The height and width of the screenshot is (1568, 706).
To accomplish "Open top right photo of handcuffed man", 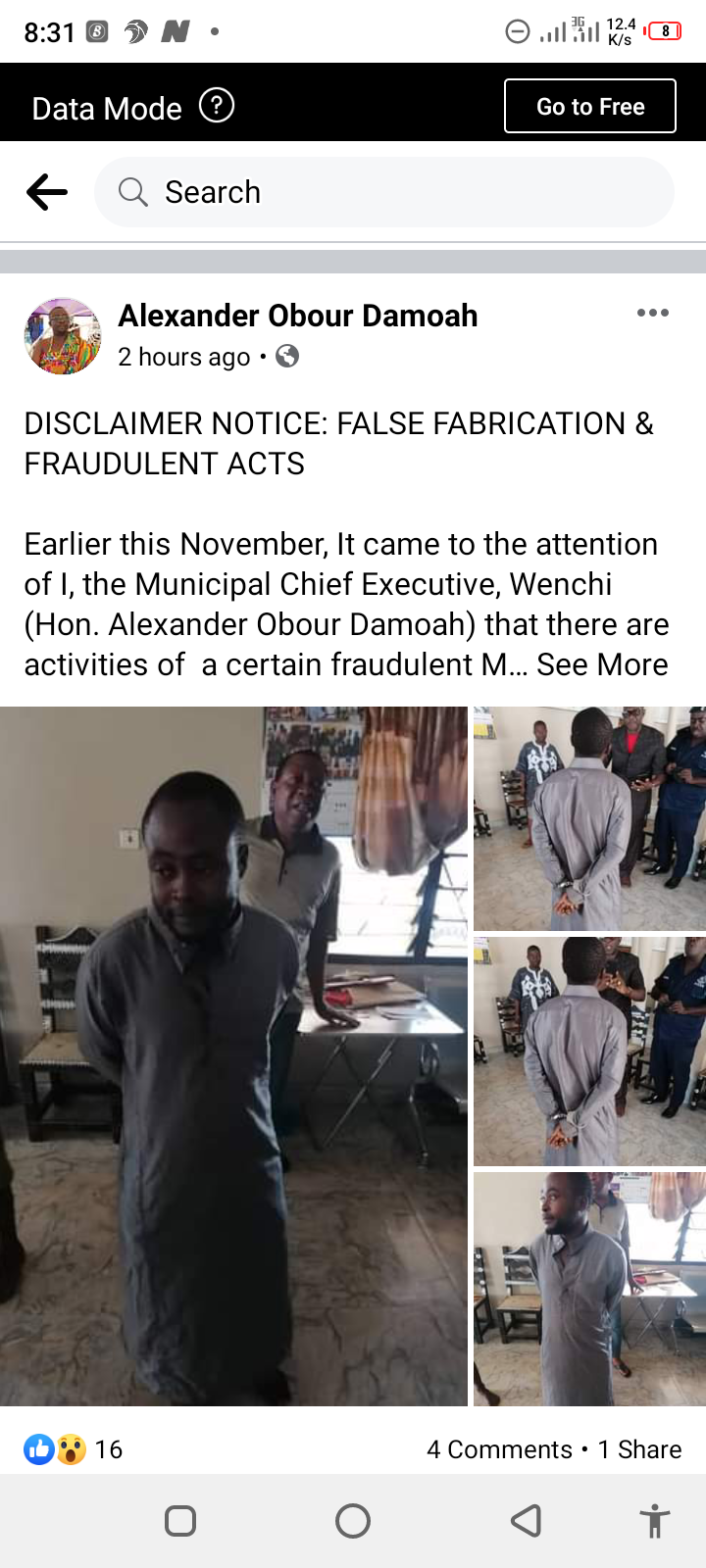I will click(x=589, y=818).
